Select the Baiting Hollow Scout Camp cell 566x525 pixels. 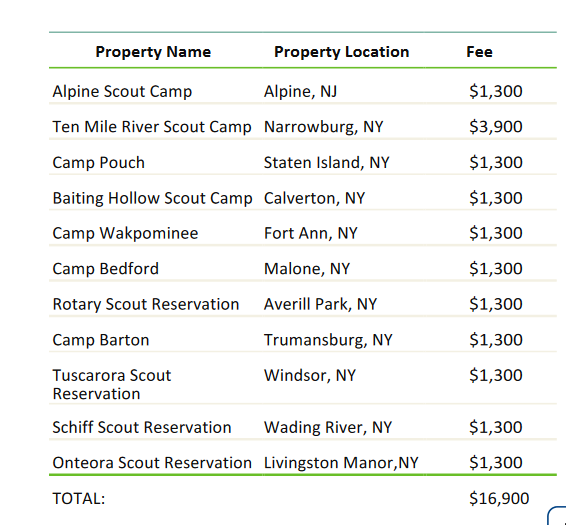pos(152,198)
